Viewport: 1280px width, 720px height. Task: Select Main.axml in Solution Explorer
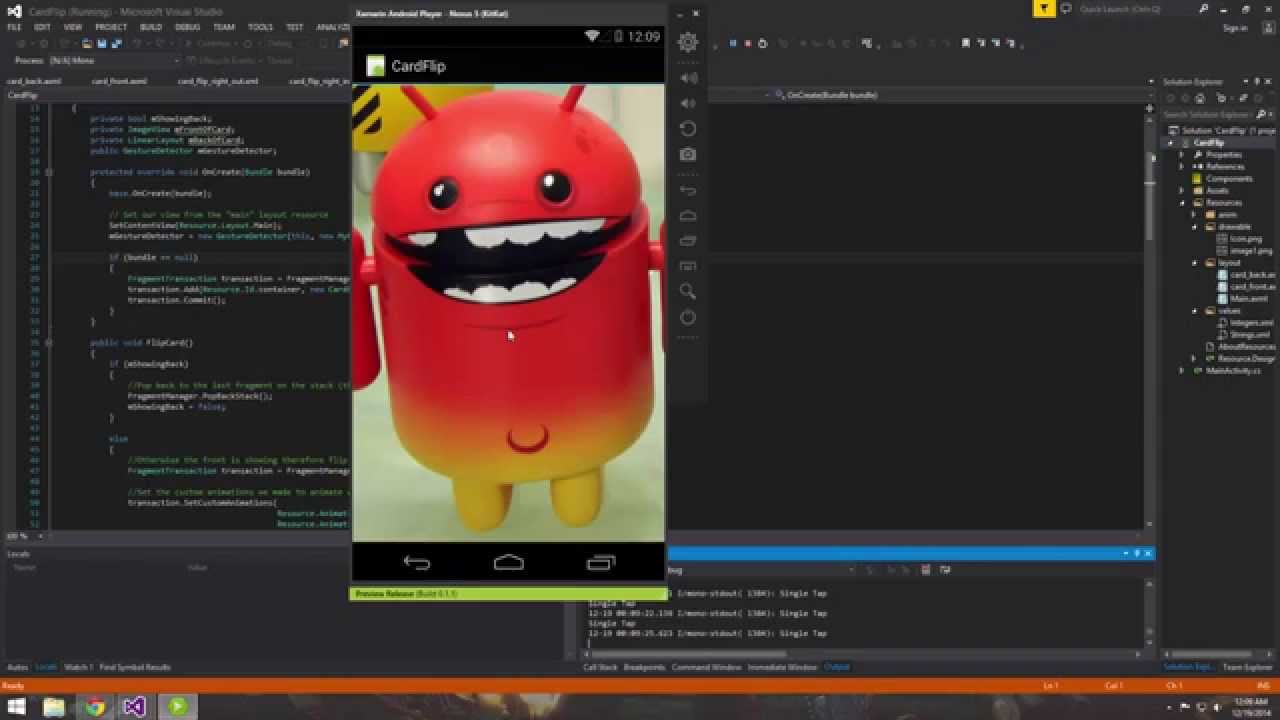coord(1248,299)
